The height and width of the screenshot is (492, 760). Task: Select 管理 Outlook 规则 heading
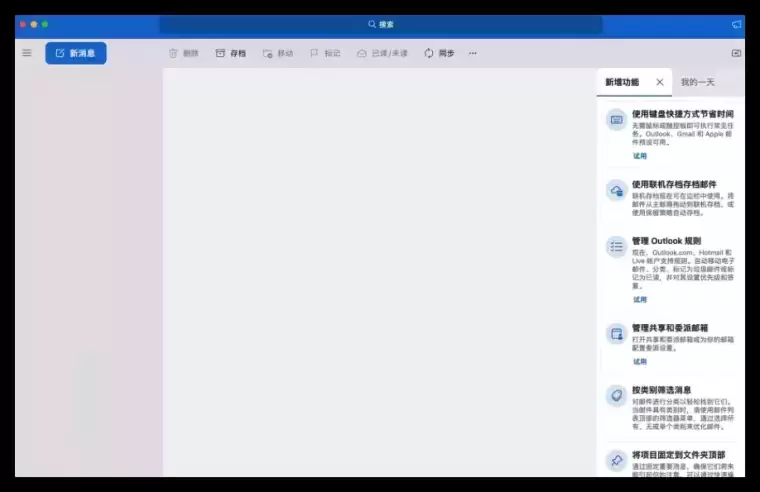point(666,241)
